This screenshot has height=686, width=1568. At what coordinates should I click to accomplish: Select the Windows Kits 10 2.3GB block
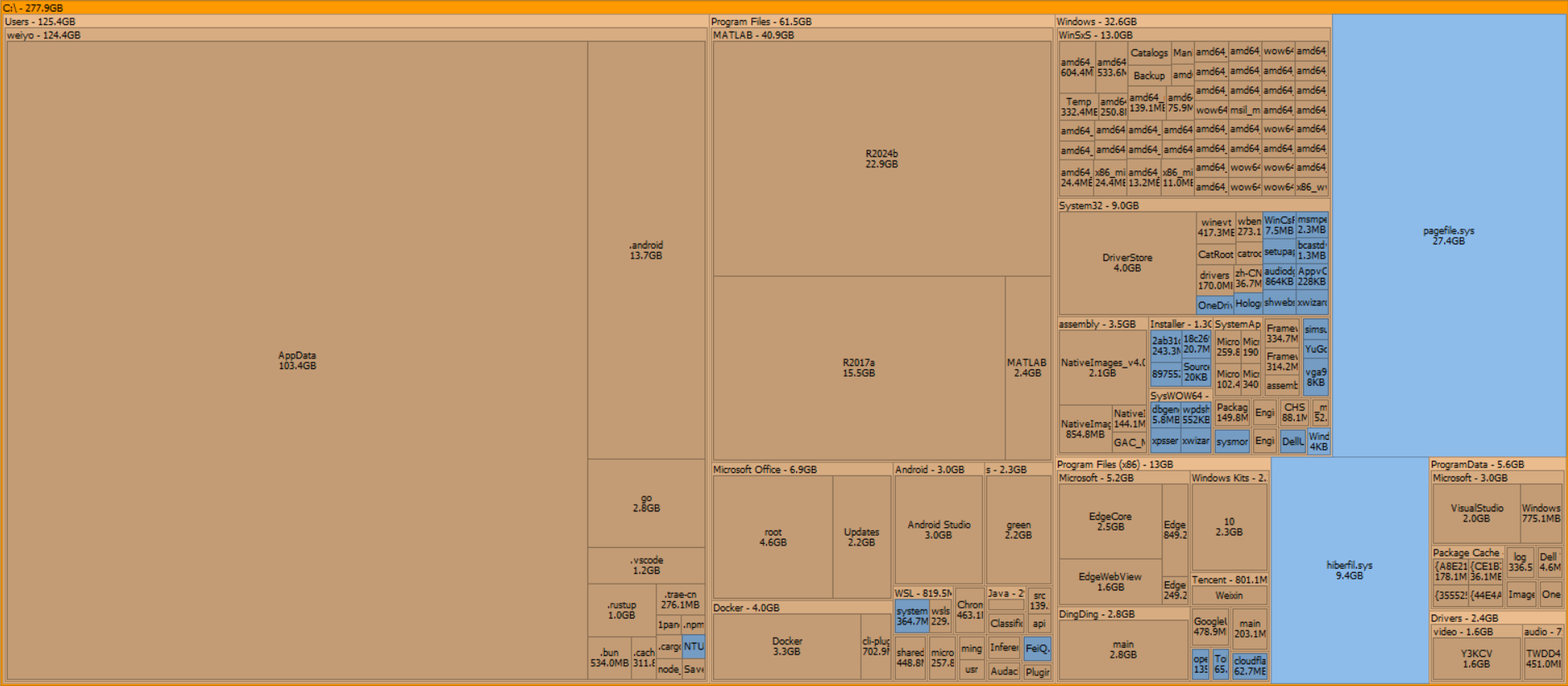tap(1229, 527)
